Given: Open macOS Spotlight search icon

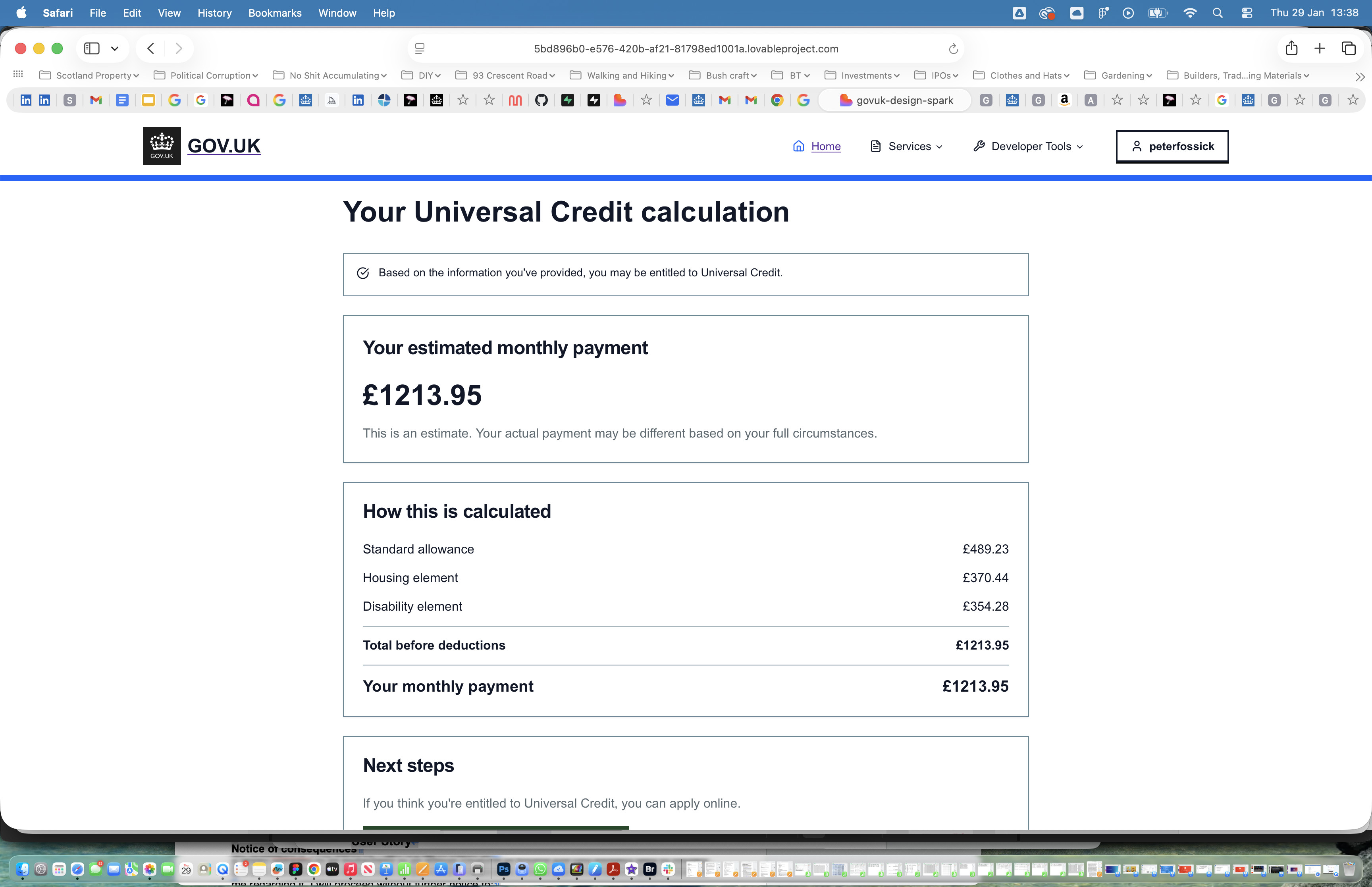Looking at the screenshot, I should [1217, 13].
